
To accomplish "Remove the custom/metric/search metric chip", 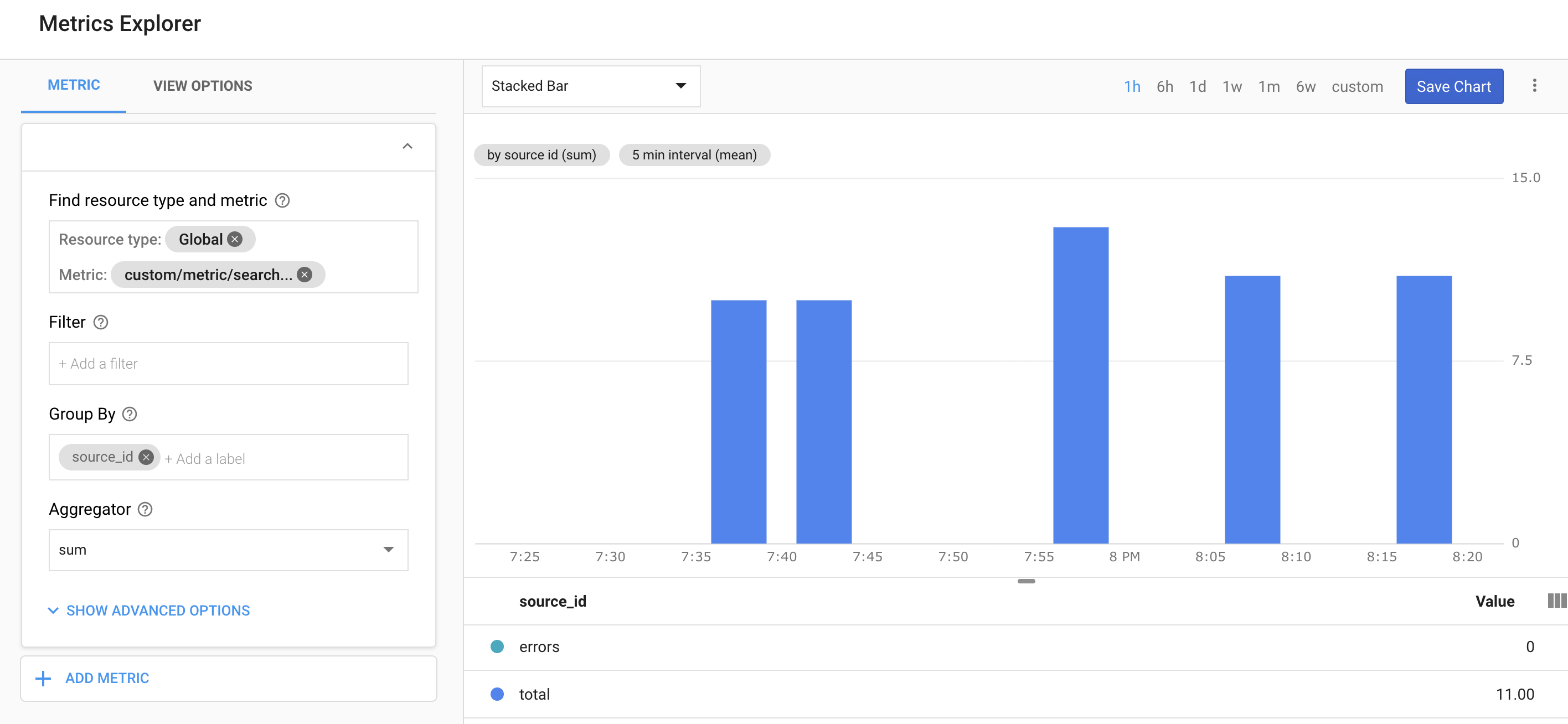I will (305, 275).
